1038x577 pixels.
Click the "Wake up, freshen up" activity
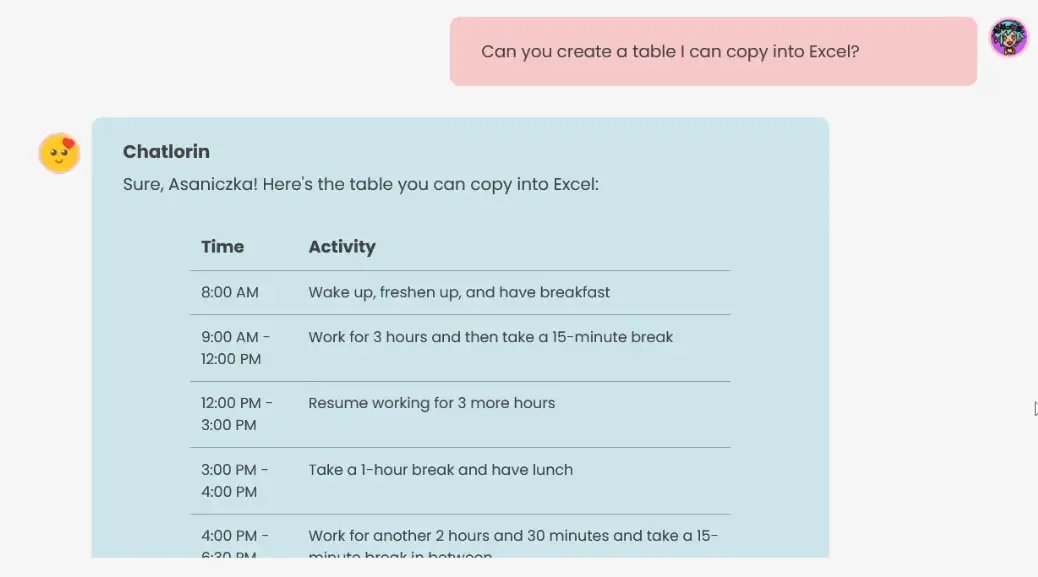[x=459, y=293]
